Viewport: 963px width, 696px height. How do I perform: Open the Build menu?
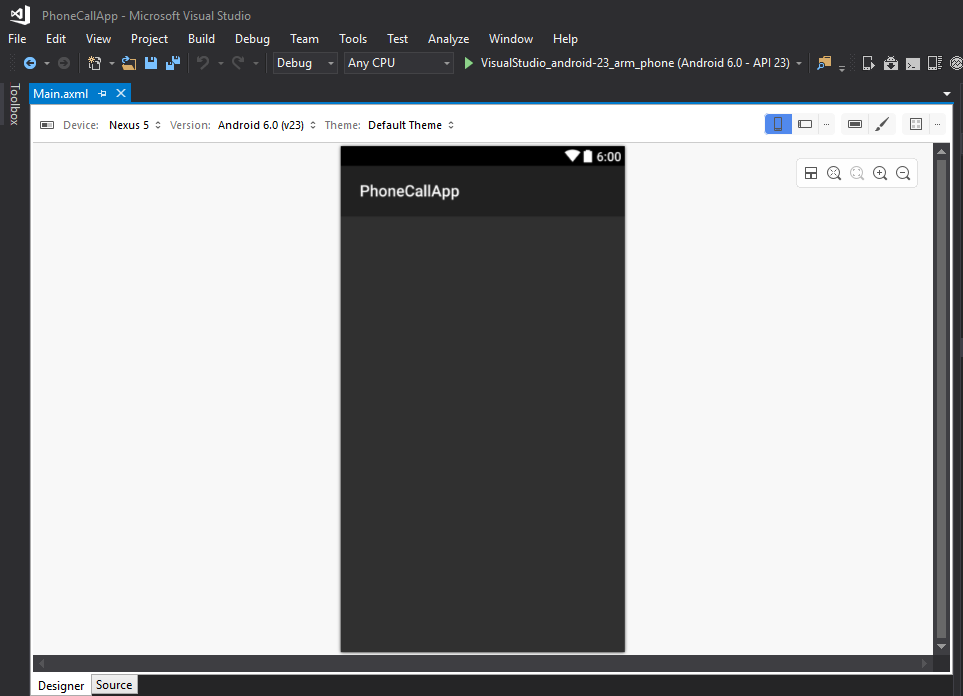201,39
